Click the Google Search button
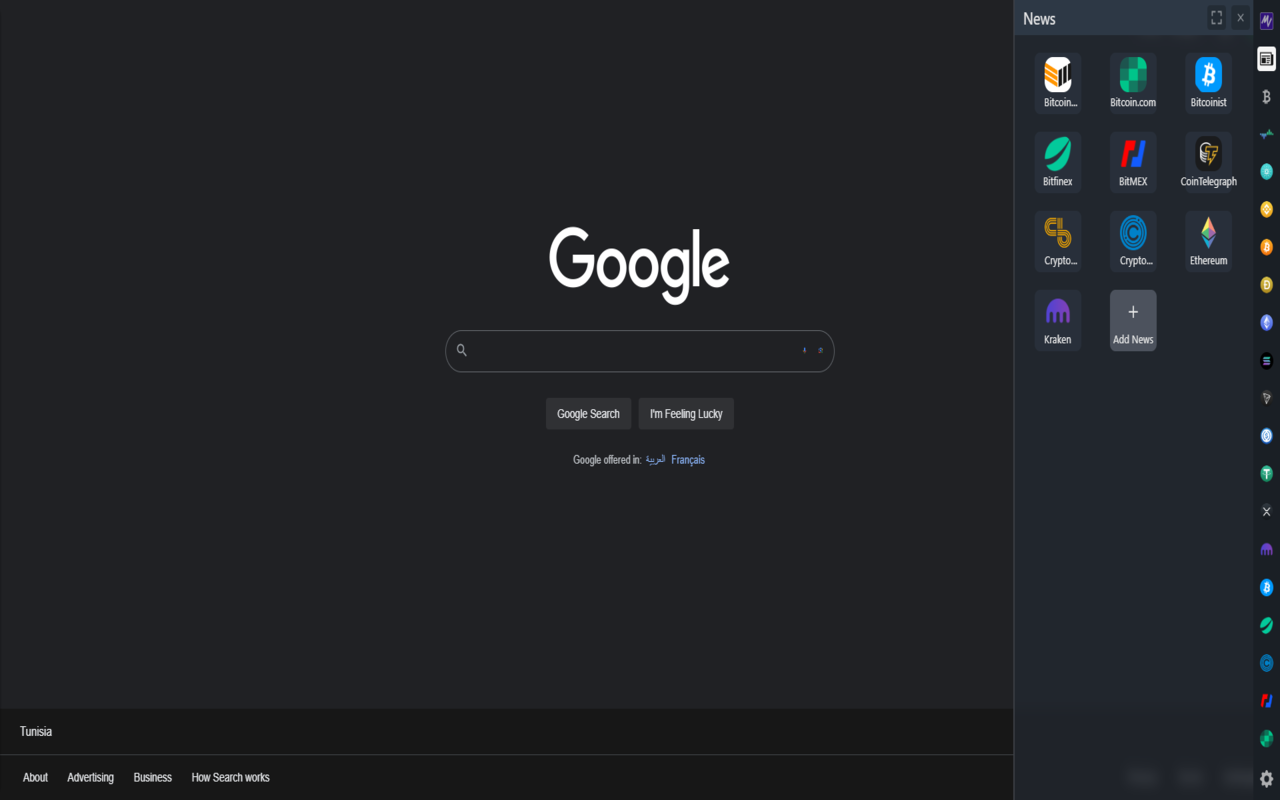Screen dimensions: 1280x800 (588, 414)
